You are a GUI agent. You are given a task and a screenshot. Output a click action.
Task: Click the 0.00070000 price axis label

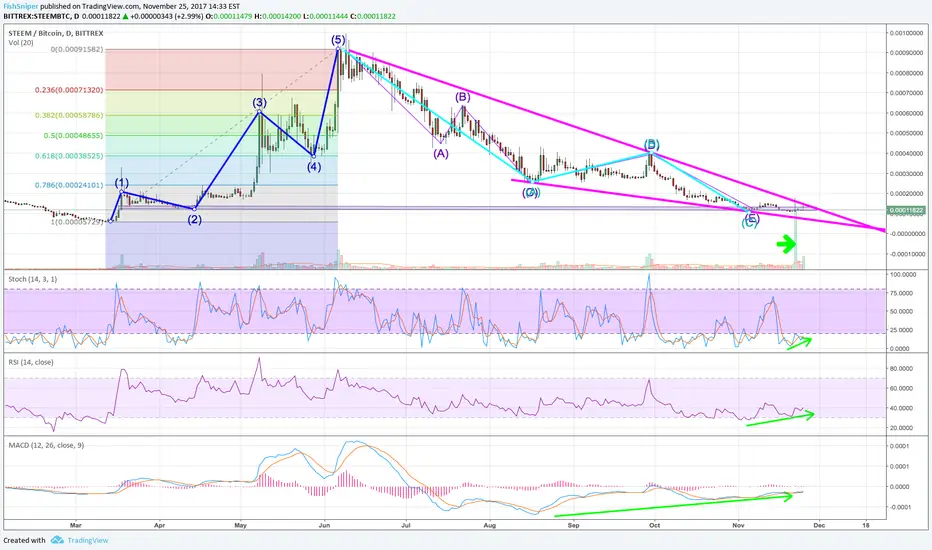click(906, 93)
